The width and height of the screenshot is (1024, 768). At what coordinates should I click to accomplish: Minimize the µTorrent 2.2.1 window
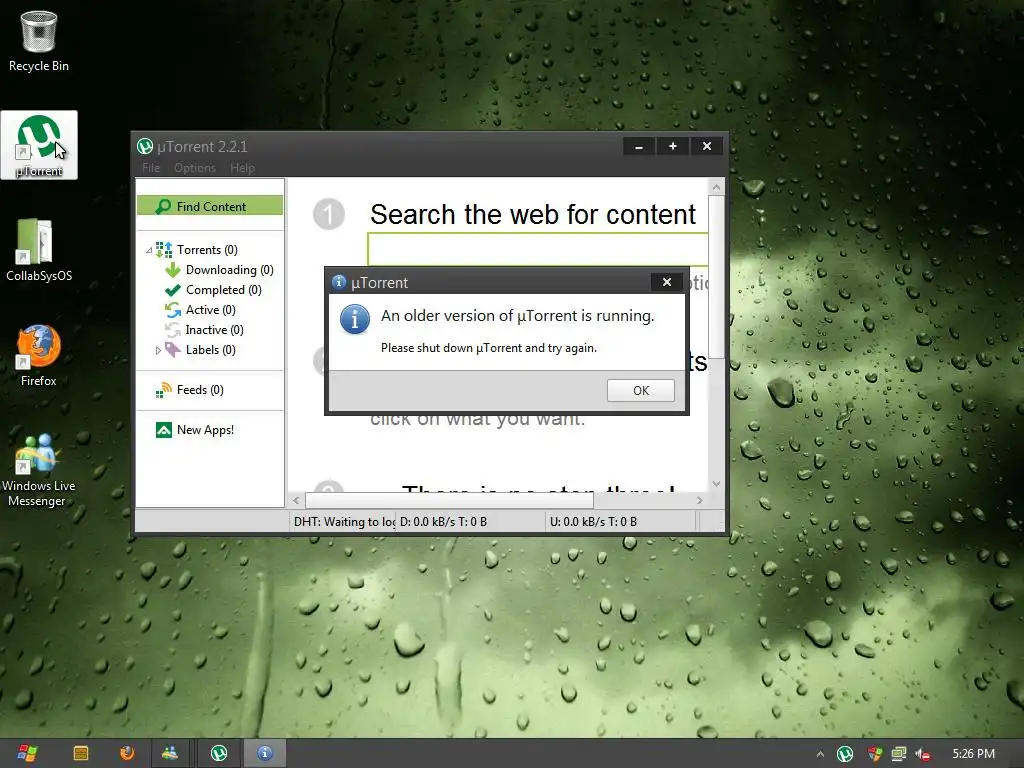click(x=639, y=146)
